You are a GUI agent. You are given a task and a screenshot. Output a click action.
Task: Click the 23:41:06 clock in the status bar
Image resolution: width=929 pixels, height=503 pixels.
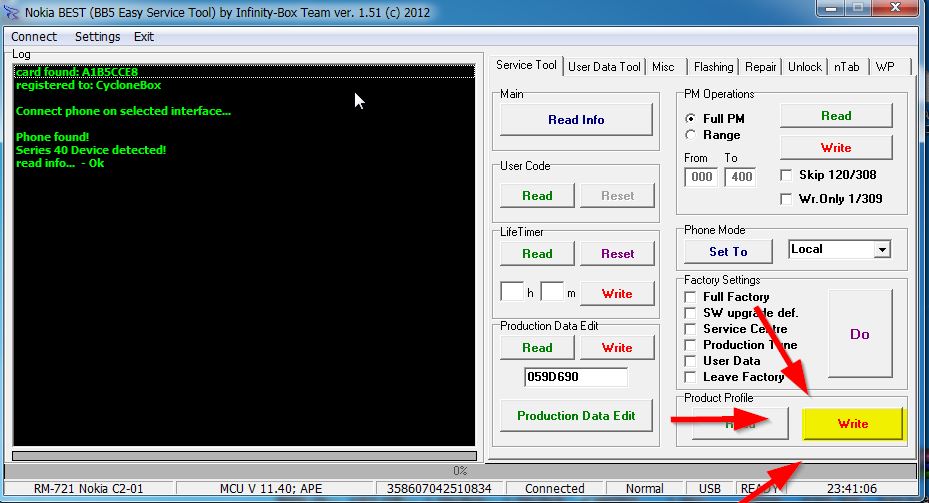click(852, 489)
